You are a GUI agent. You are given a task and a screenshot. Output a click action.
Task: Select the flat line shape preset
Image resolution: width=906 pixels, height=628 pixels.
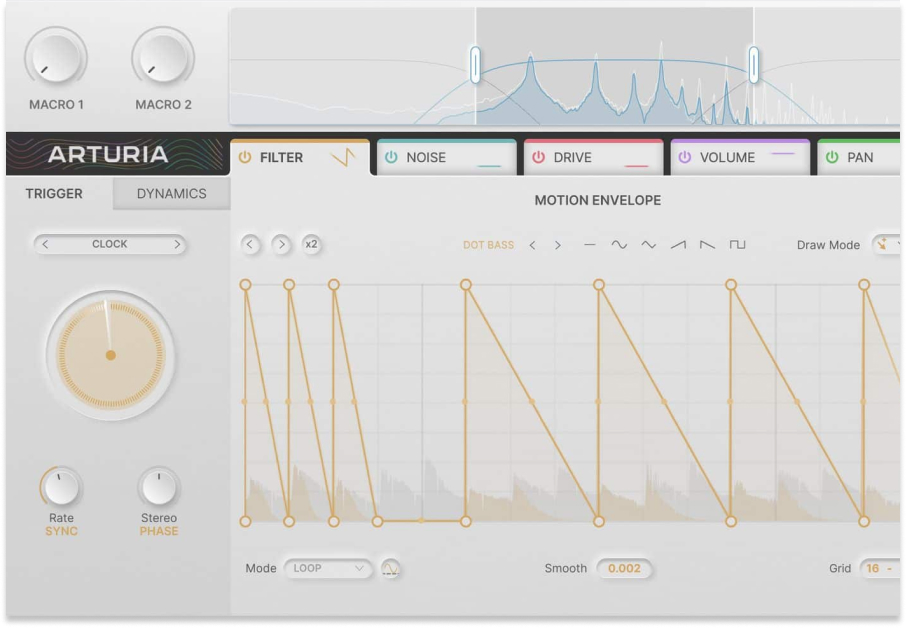(x=590, y=245)
